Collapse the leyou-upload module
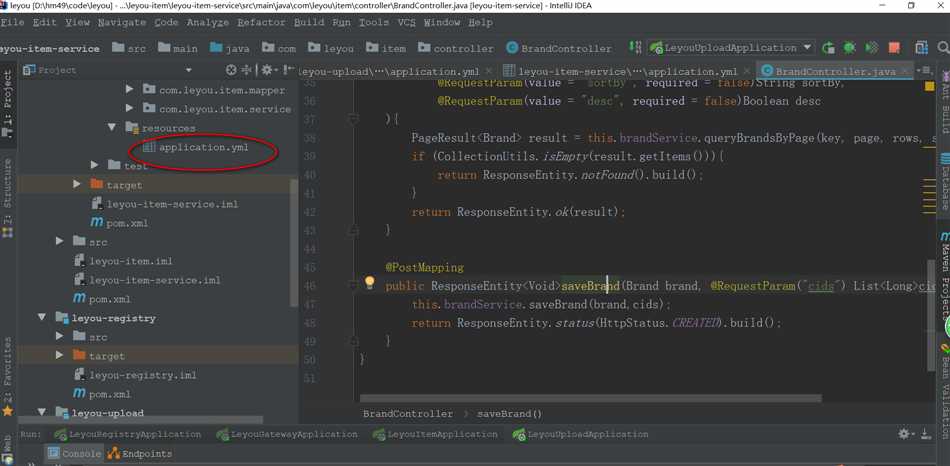This screenshot has height=466, width=950. pyautogui.click(x=42, y=413)
